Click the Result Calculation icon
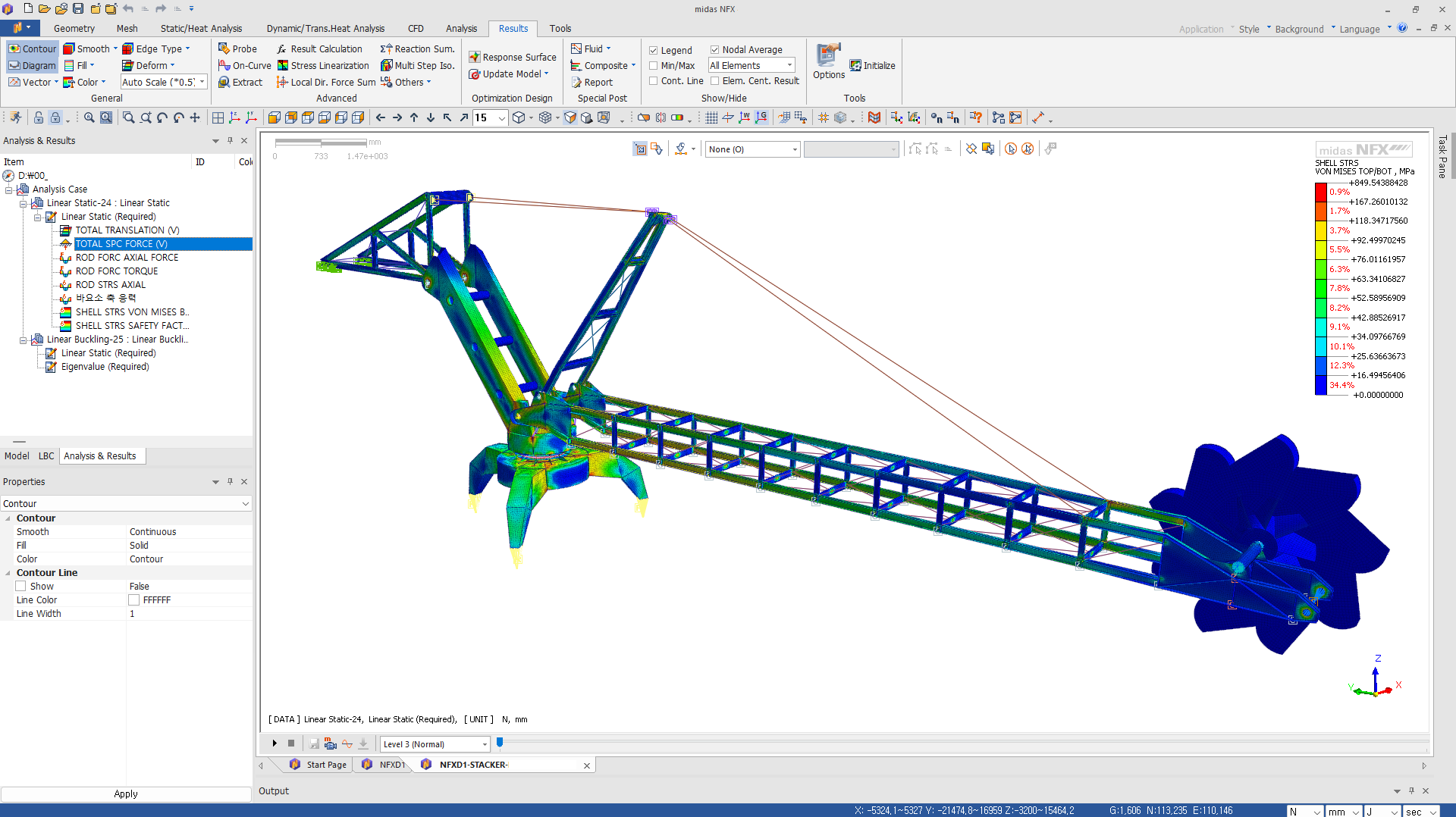 [x=283, y=49]
